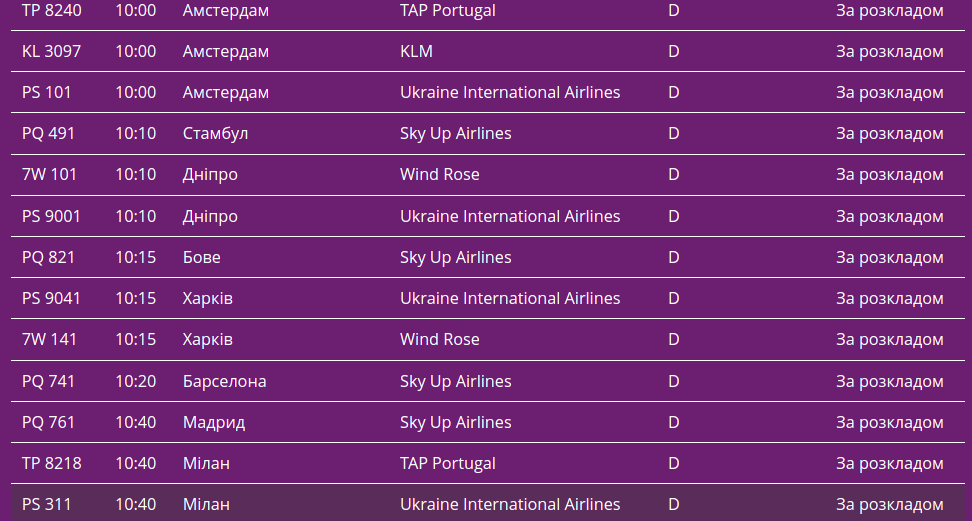Click the Барселона destination
972x521 pixels.
(x=224, y=381)
